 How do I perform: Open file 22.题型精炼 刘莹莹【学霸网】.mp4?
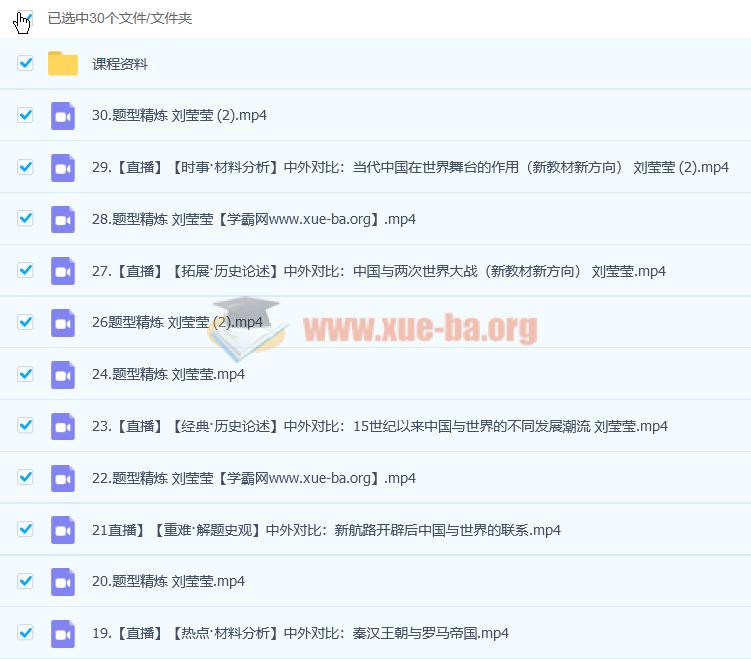(x=254, y=478)
